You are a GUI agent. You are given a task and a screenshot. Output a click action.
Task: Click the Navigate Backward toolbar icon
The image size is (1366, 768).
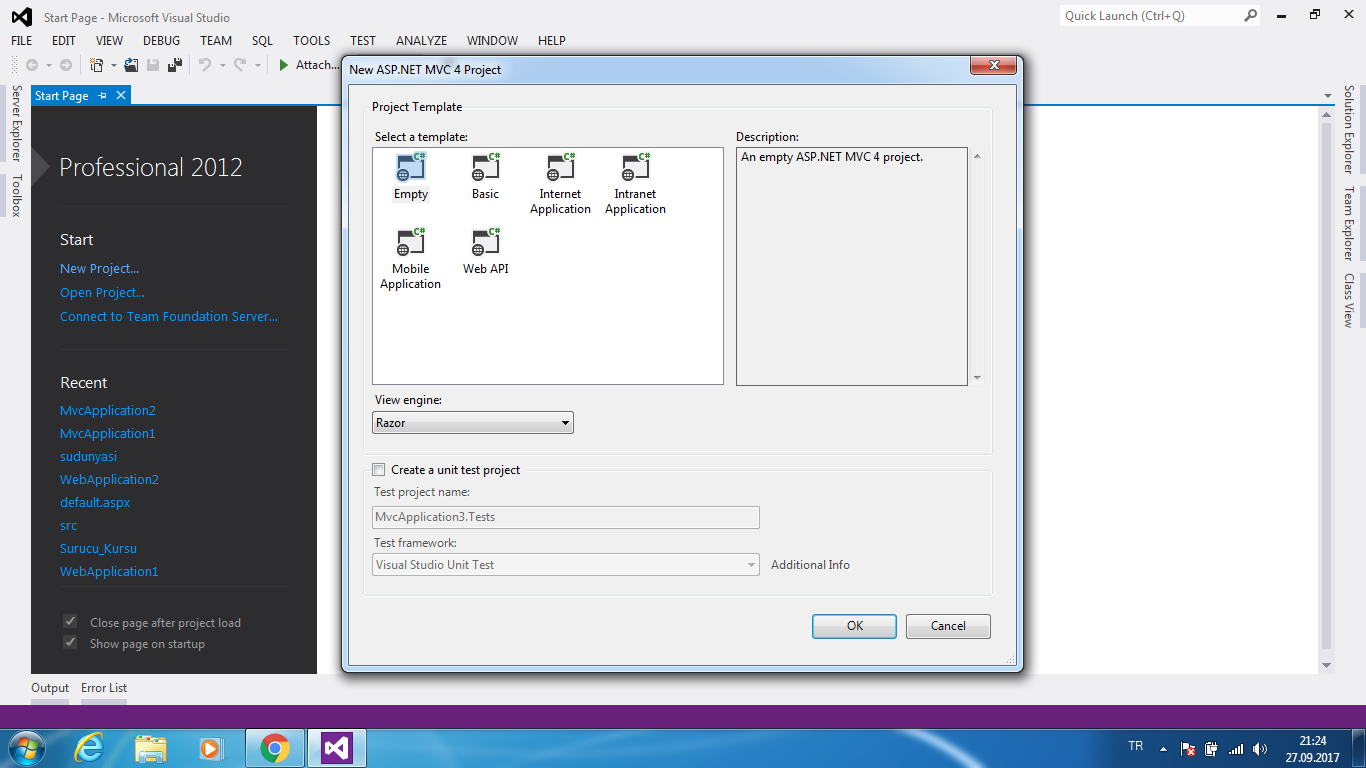(31, 65)
